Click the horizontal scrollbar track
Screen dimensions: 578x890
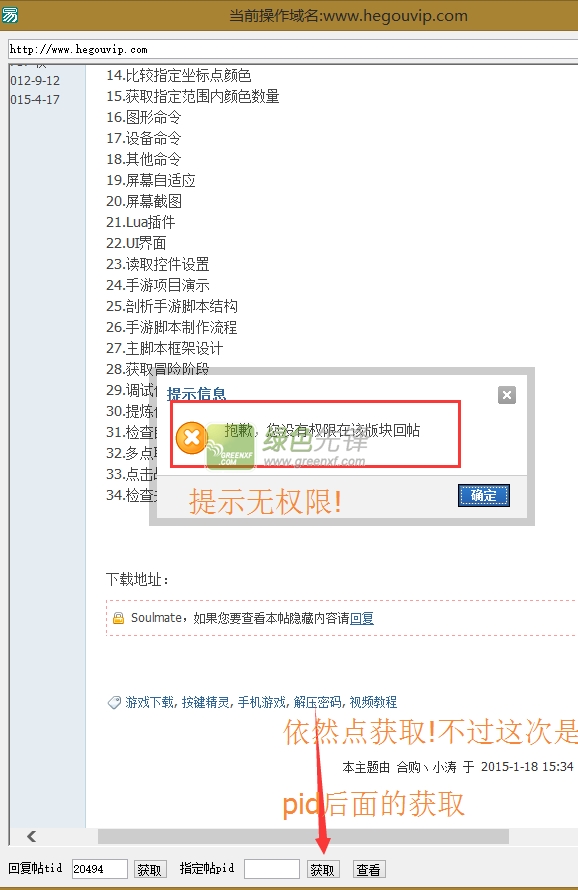[303, 836]
